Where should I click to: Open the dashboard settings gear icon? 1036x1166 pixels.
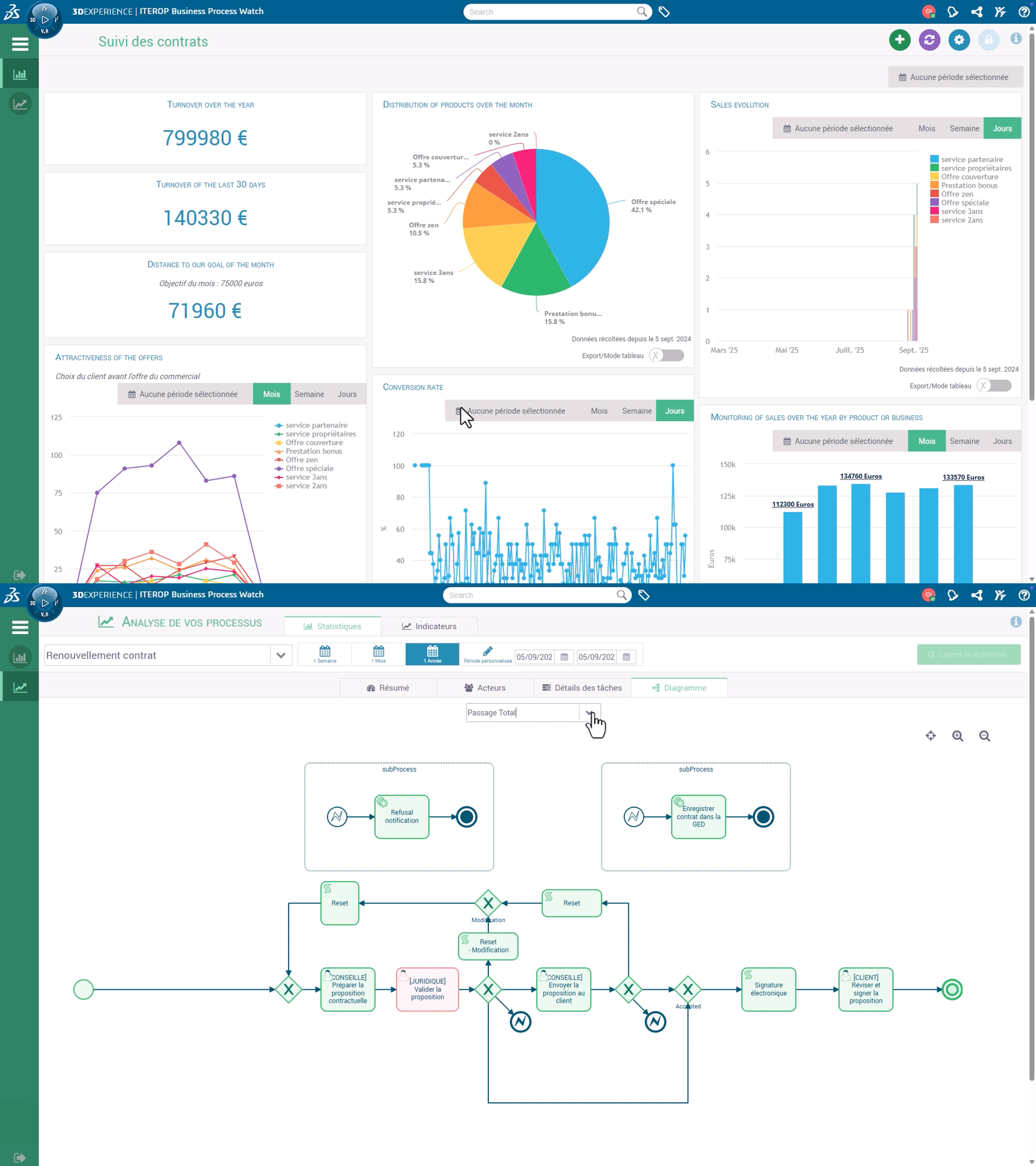[958, 39]
